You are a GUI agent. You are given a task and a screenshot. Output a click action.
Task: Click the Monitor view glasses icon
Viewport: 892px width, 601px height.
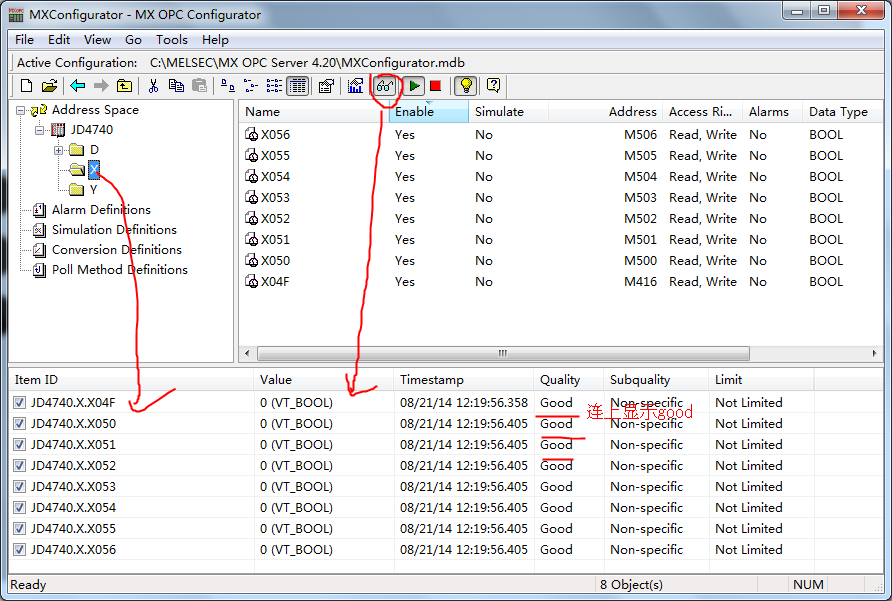coord(385,86)
